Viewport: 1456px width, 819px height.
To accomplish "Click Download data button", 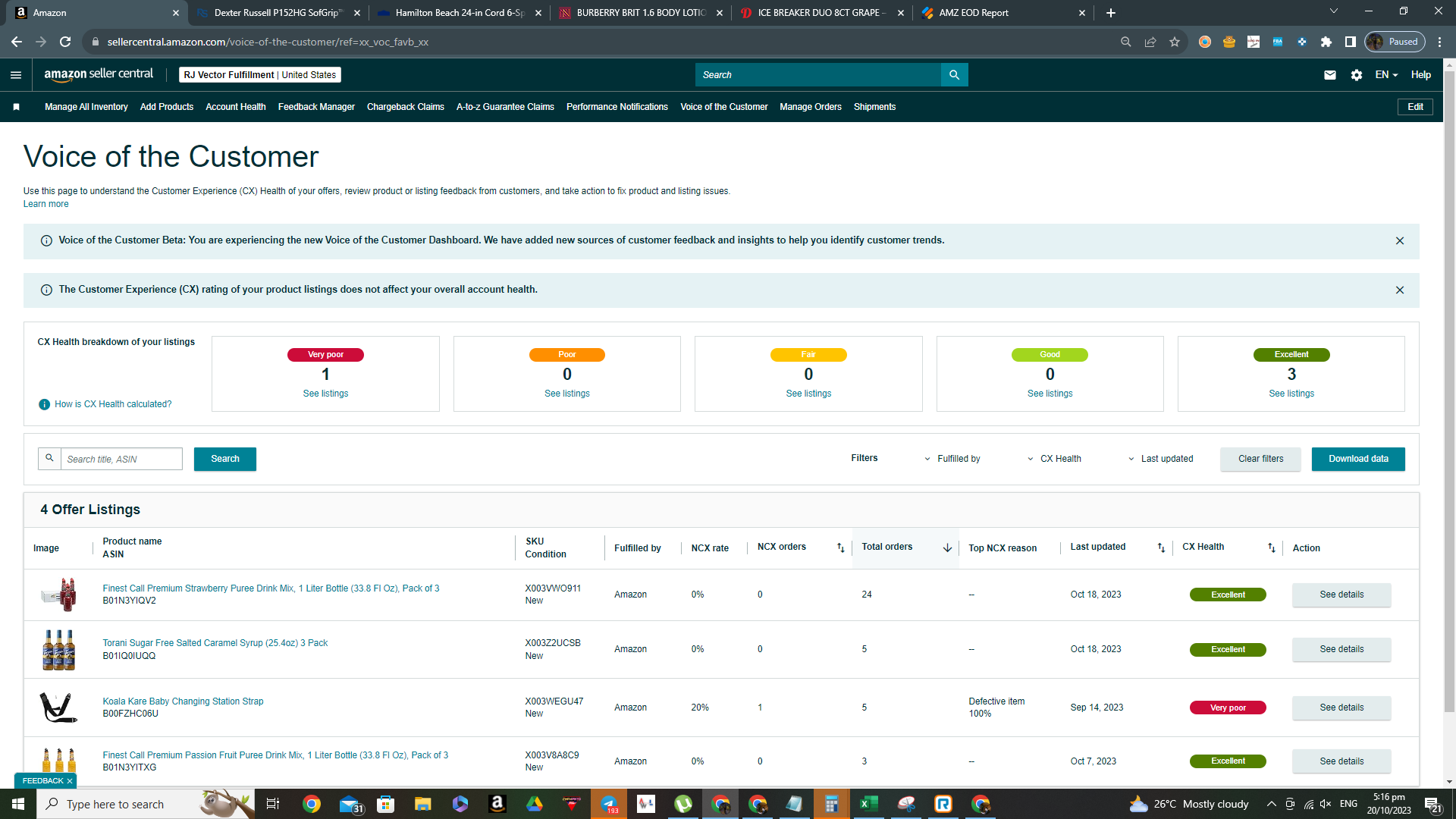I will 1358,459.
